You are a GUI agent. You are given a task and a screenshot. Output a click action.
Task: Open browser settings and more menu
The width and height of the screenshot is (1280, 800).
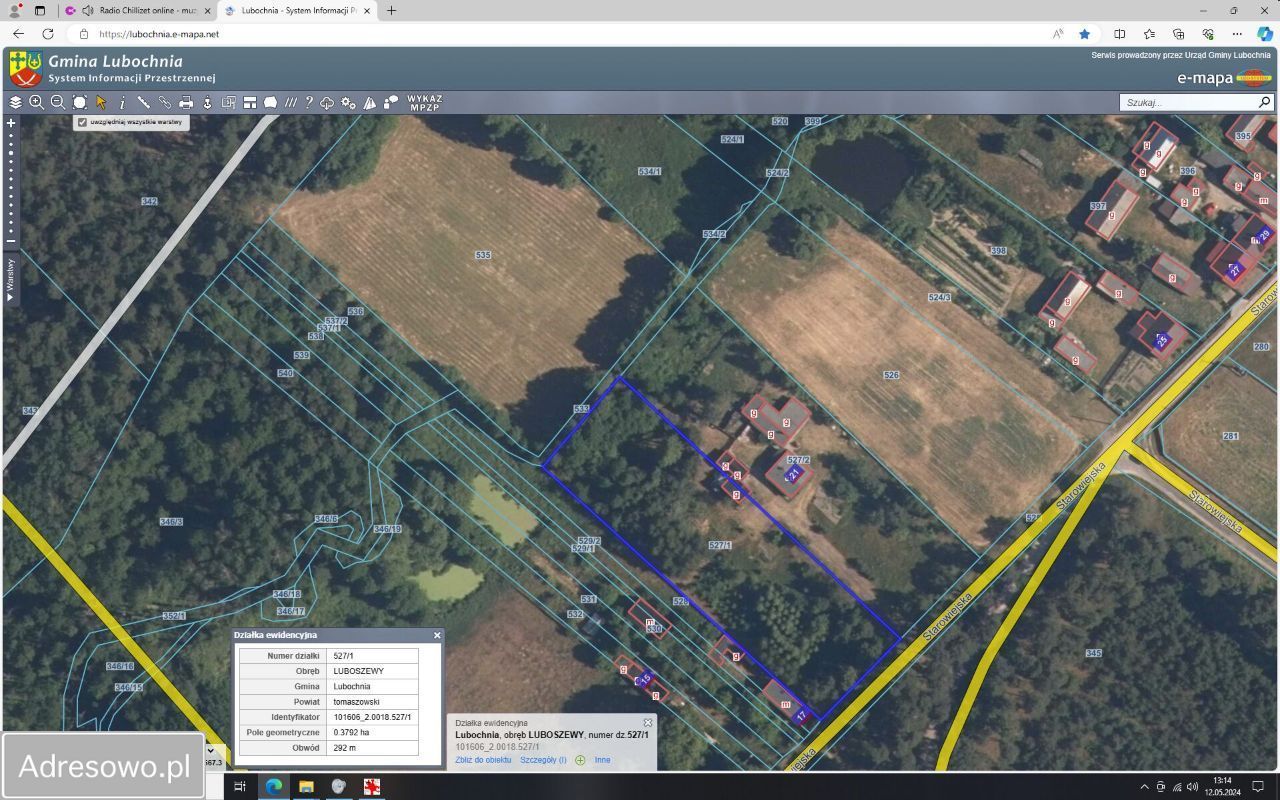(1237, 34)
